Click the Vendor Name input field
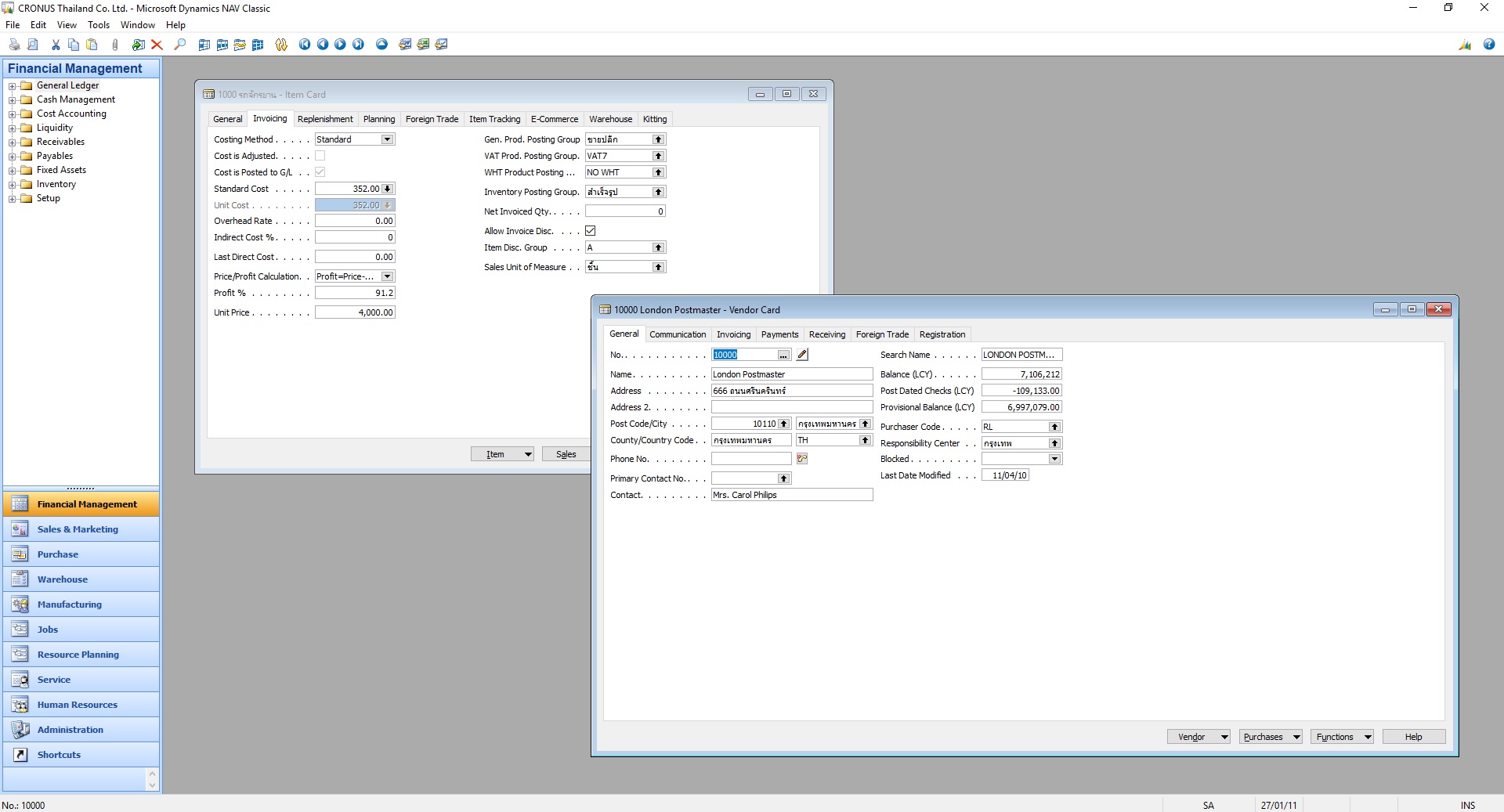The width and height of the screenshot is (1504, 812). 792,374
